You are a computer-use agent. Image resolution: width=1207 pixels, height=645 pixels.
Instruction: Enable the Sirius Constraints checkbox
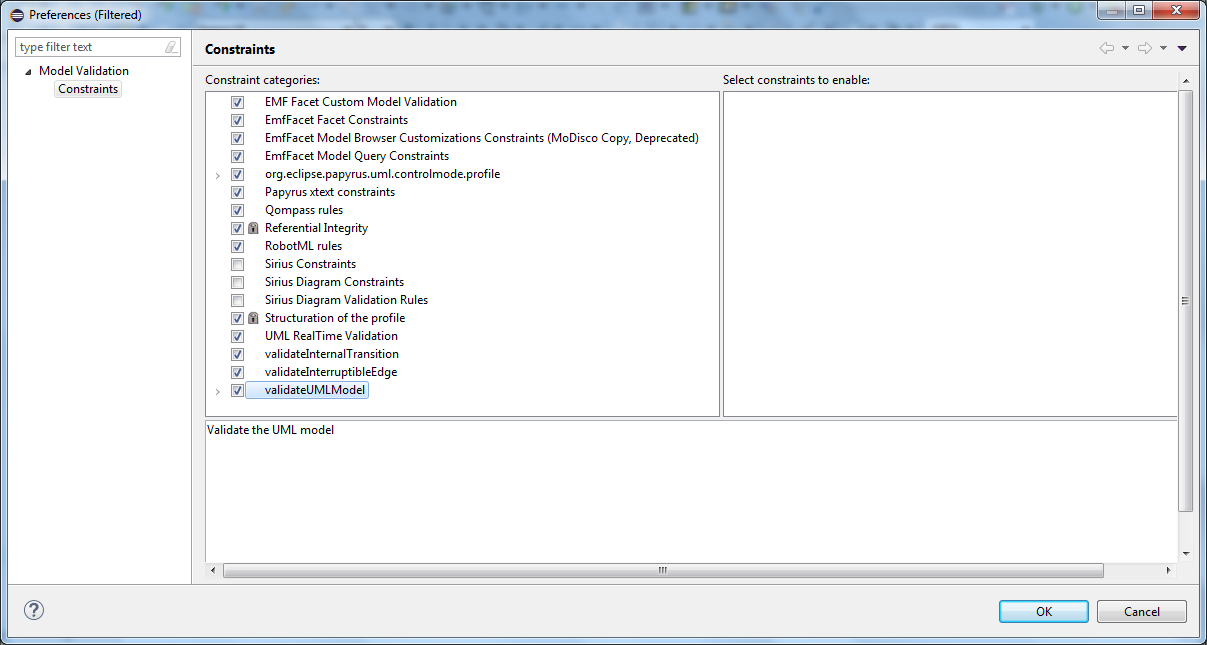[237, 264]
